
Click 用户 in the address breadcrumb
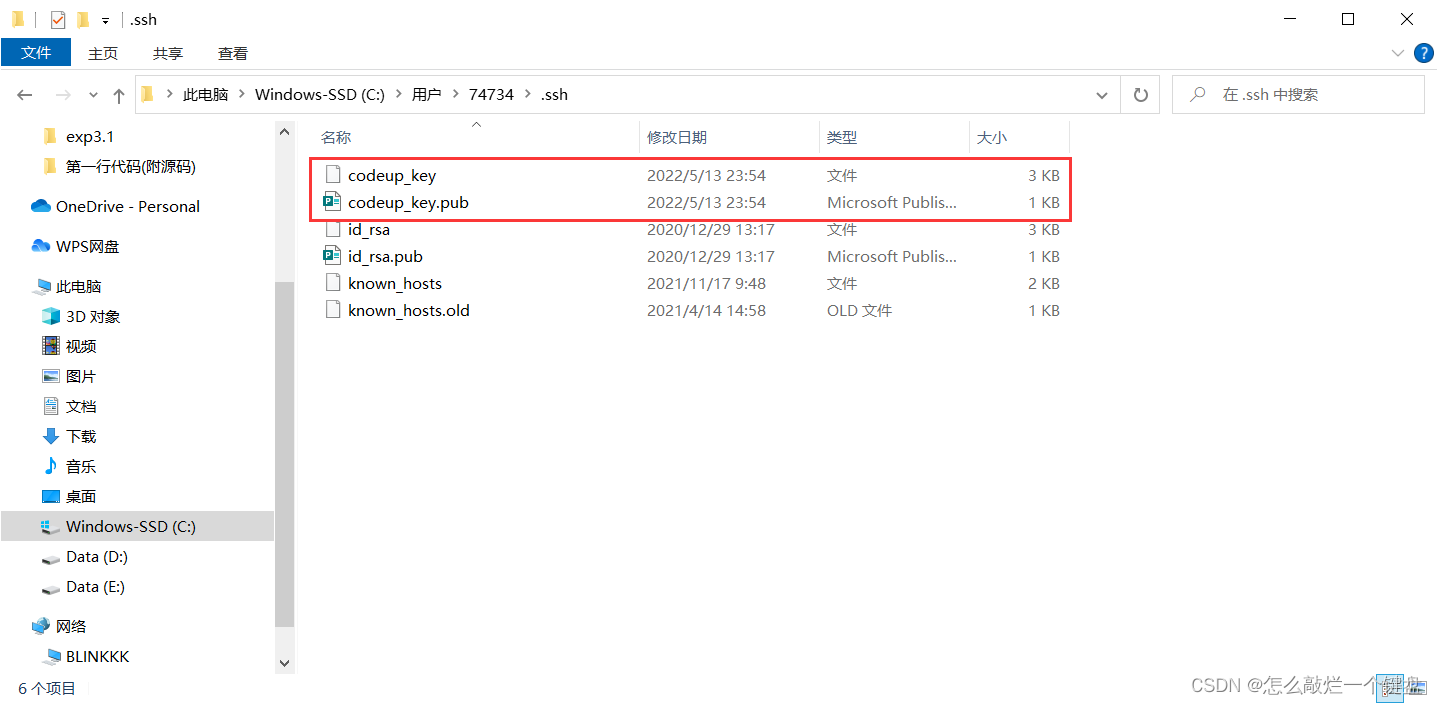426,94
